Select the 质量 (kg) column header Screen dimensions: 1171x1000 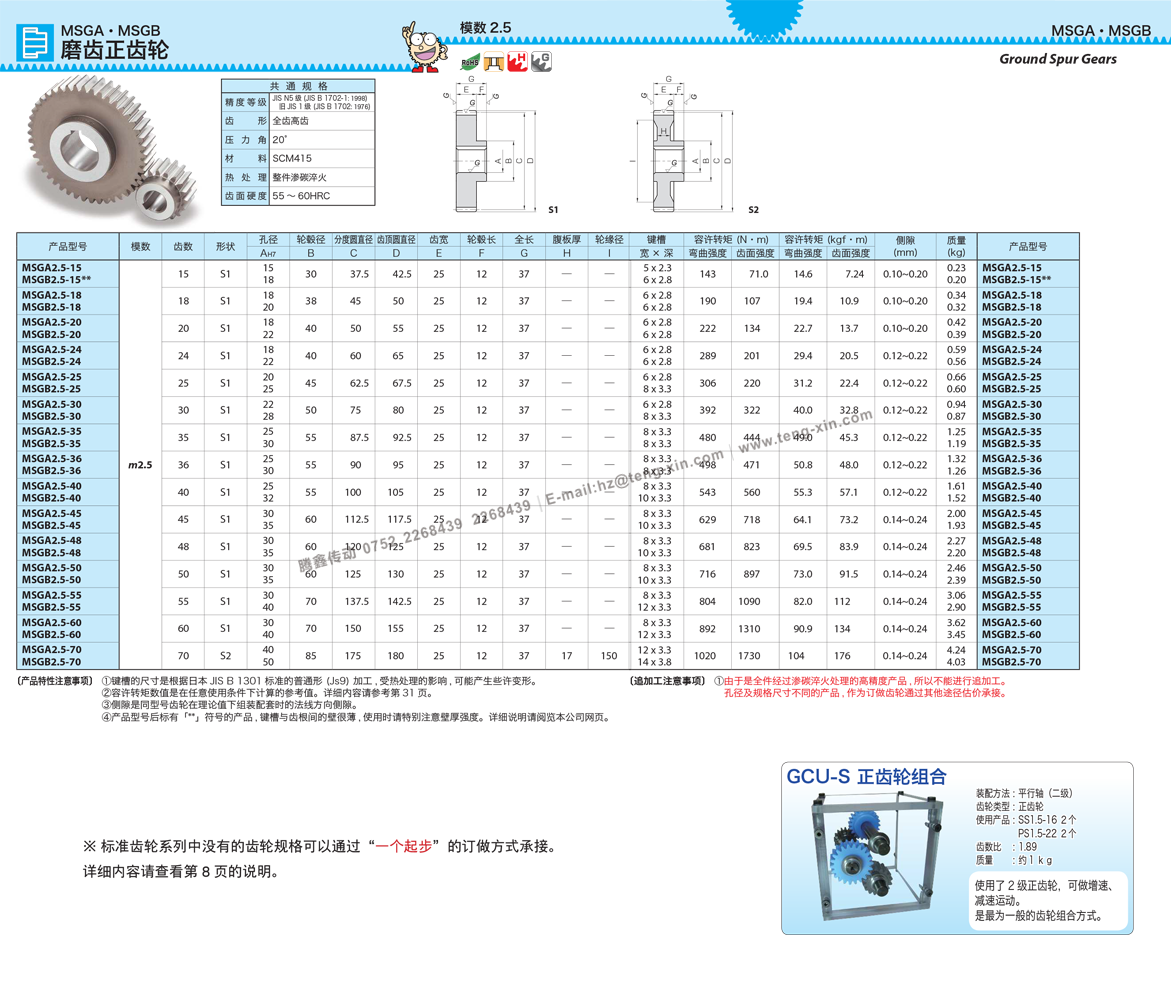[956, 246]
